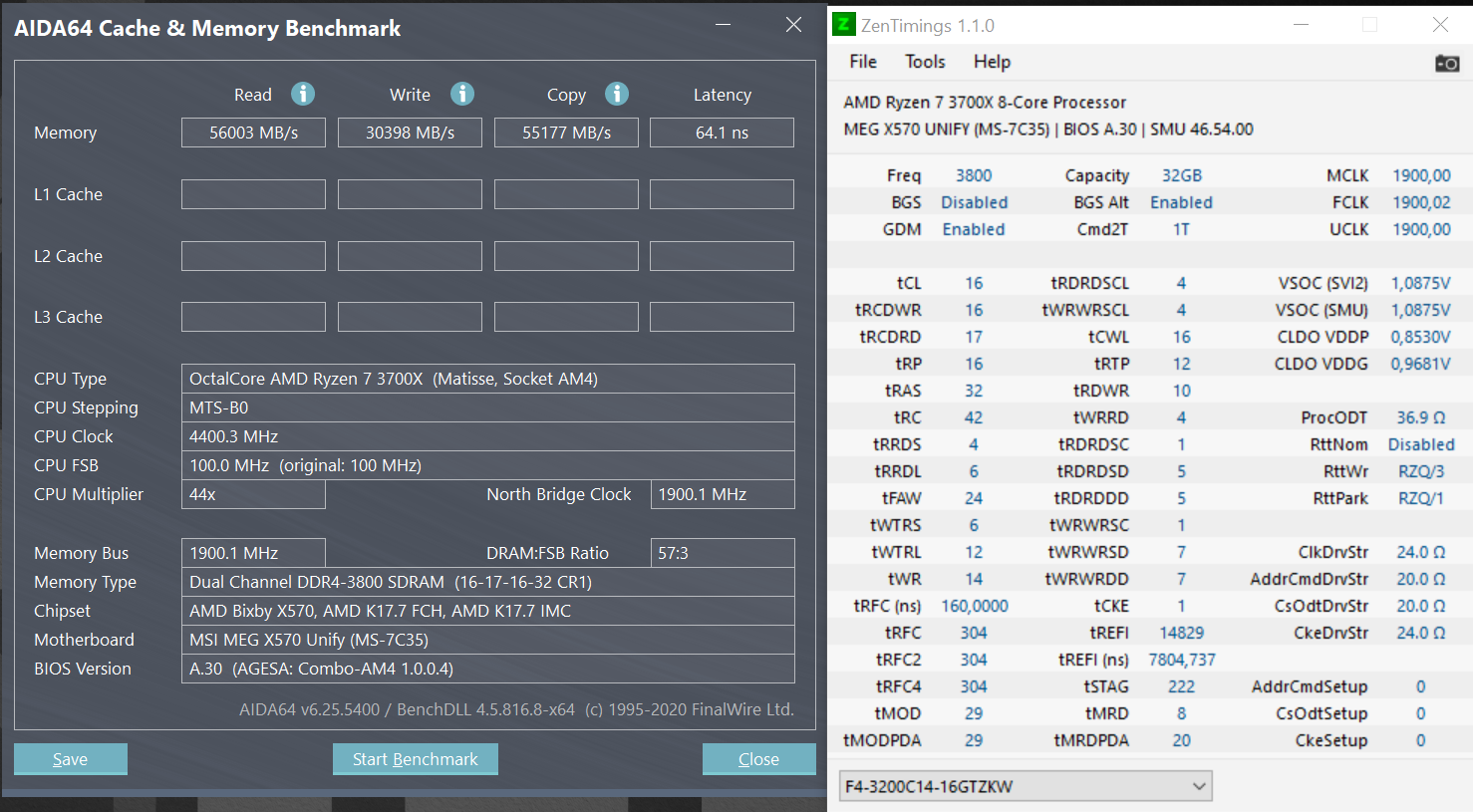Viewport: 1473px width, 812px height.
Task: Click the Memory Latency 64.1 ns field
Action: coord(722,133)
